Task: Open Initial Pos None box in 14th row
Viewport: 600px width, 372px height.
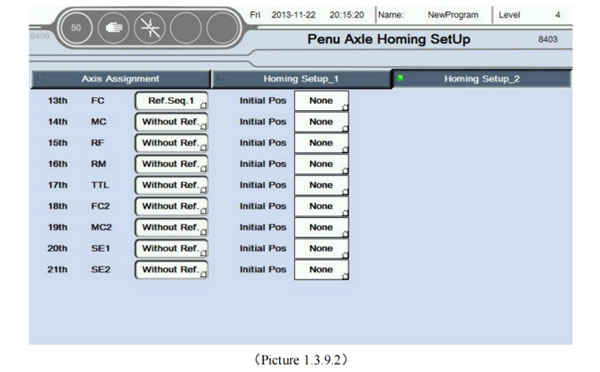Action: tap(321, 122)
